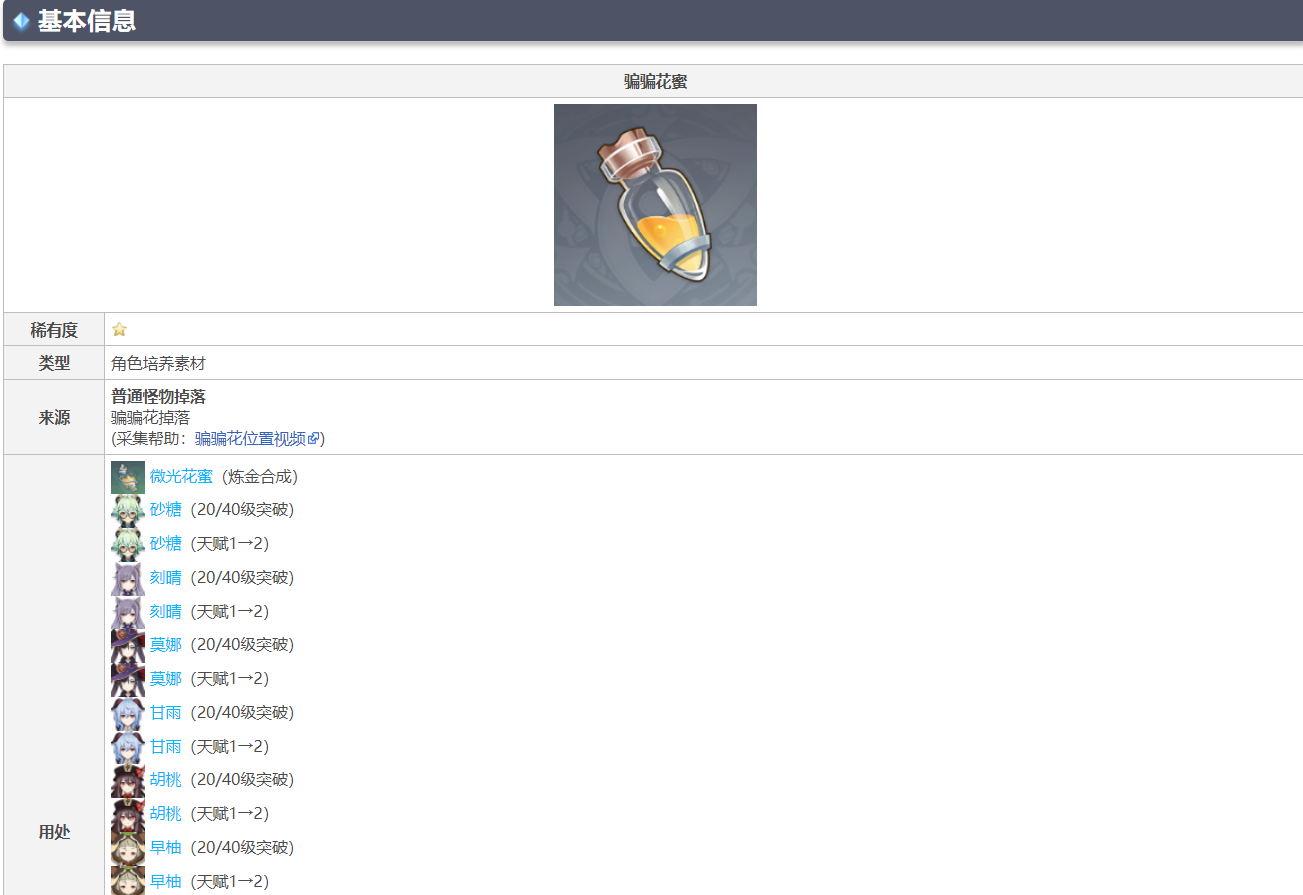
Task: Open 甘雨 link for 天赋1→2
Action: click(166, 747)
